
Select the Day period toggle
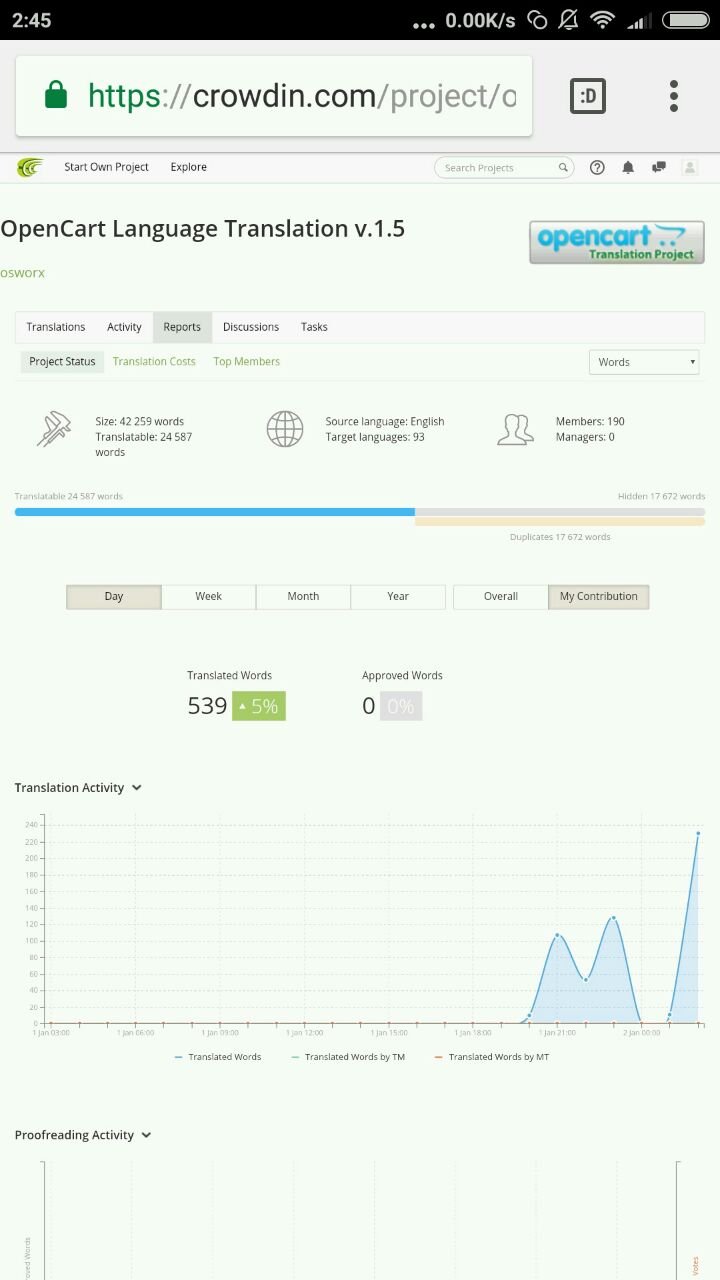pyautogui.click(x=114, y=597)
